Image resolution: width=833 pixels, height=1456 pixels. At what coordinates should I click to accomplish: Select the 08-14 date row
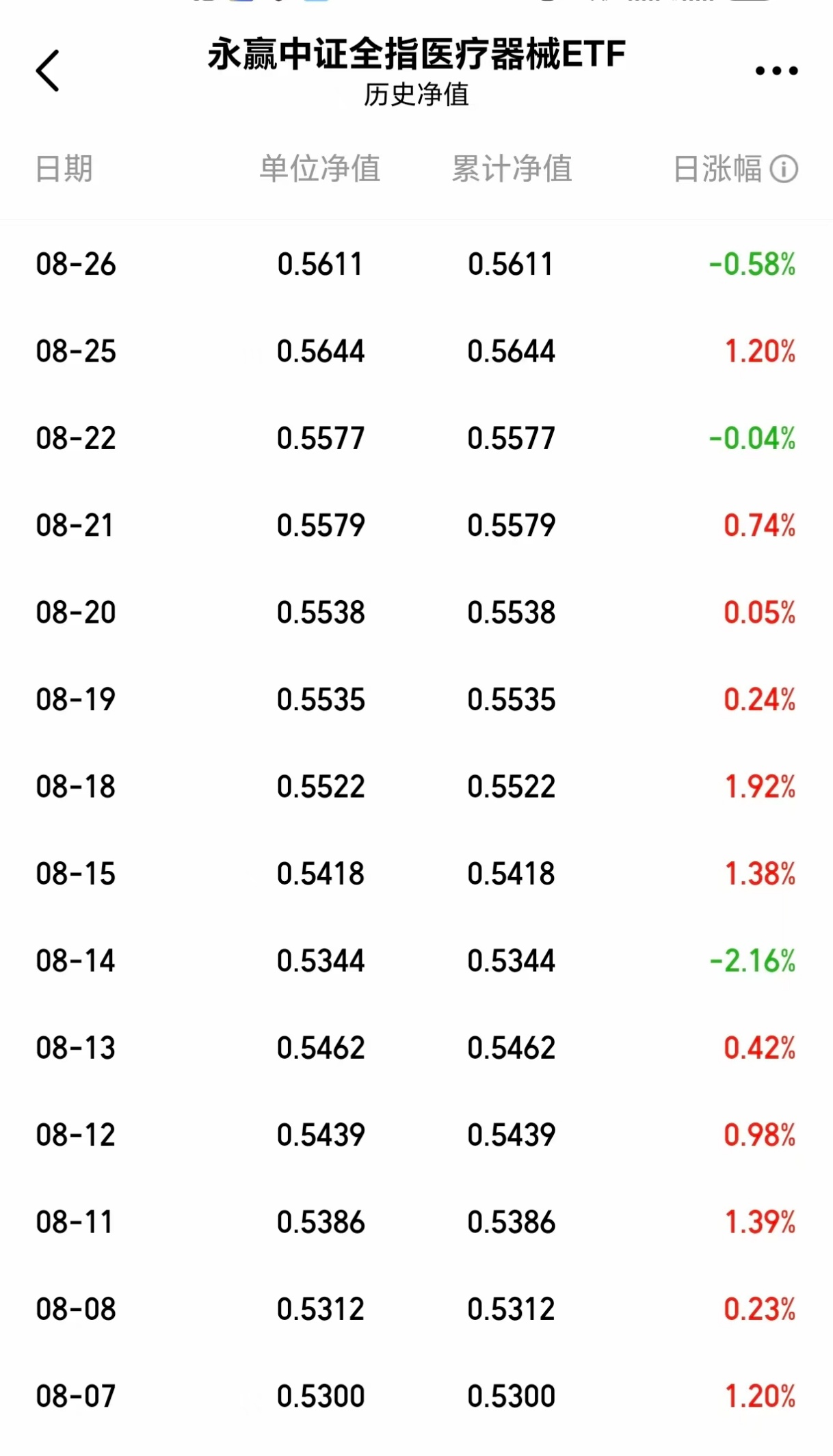[x=76, y=961]
